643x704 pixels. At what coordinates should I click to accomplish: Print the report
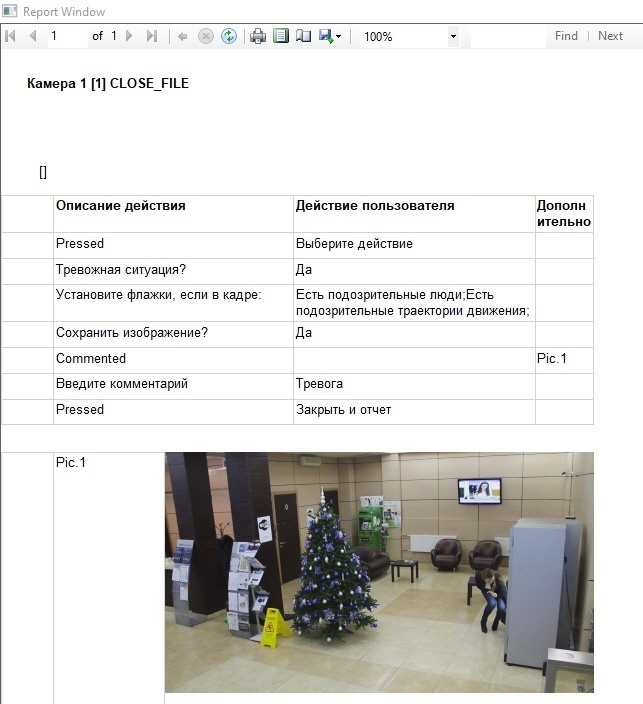coord(258,36)
